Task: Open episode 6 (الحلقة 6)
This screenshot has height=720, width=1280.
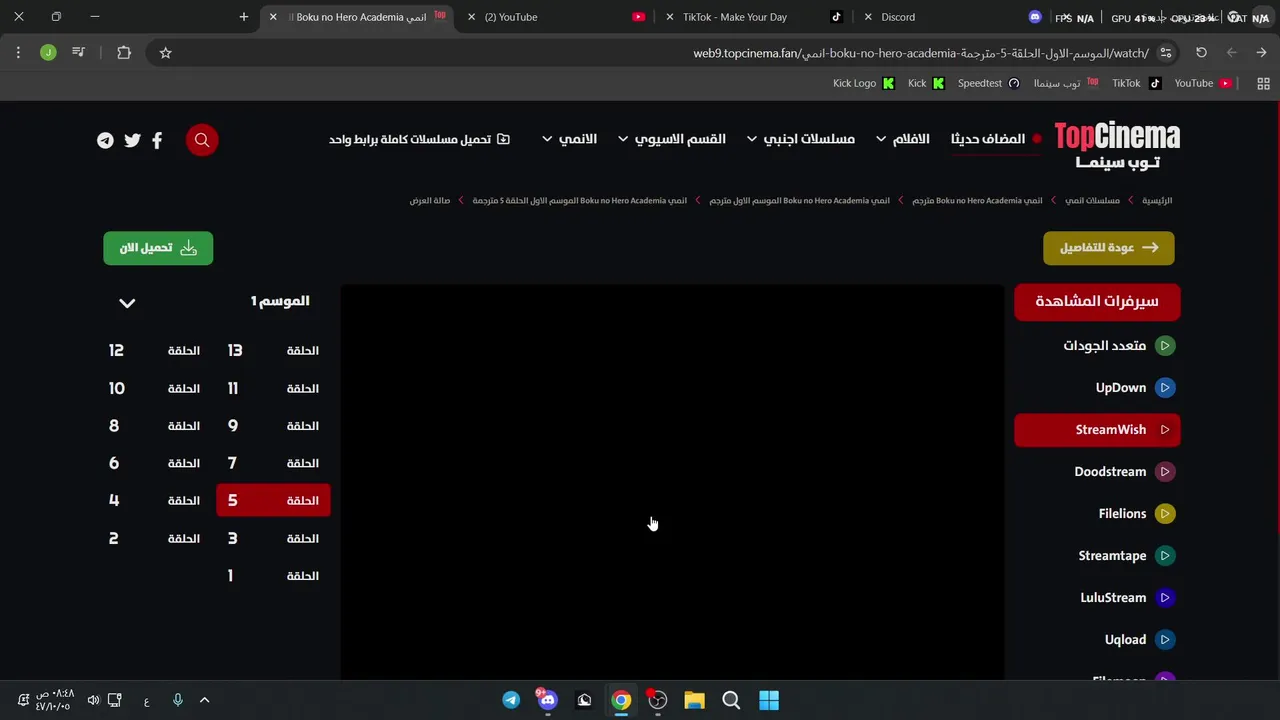Action: (x=155, y=463)
